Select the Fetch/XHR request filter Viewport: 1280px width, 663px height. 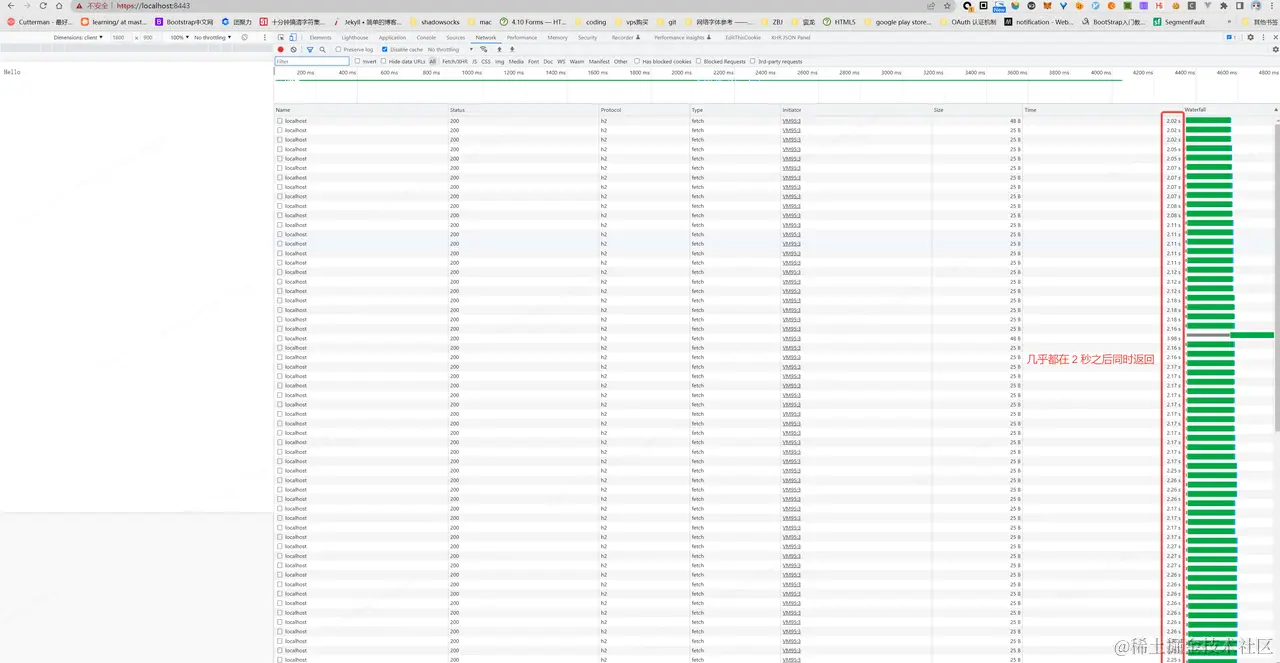455,61
